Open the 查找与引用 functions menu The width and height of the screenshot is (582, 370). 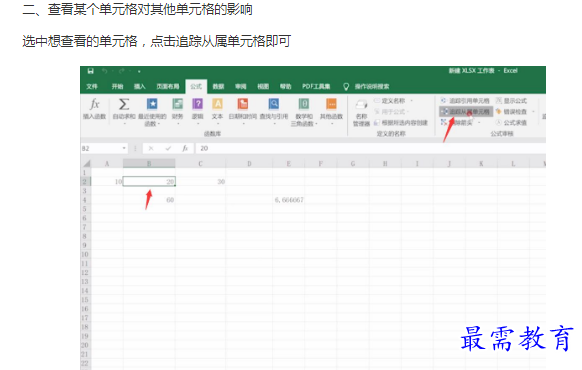pos(274,111)
